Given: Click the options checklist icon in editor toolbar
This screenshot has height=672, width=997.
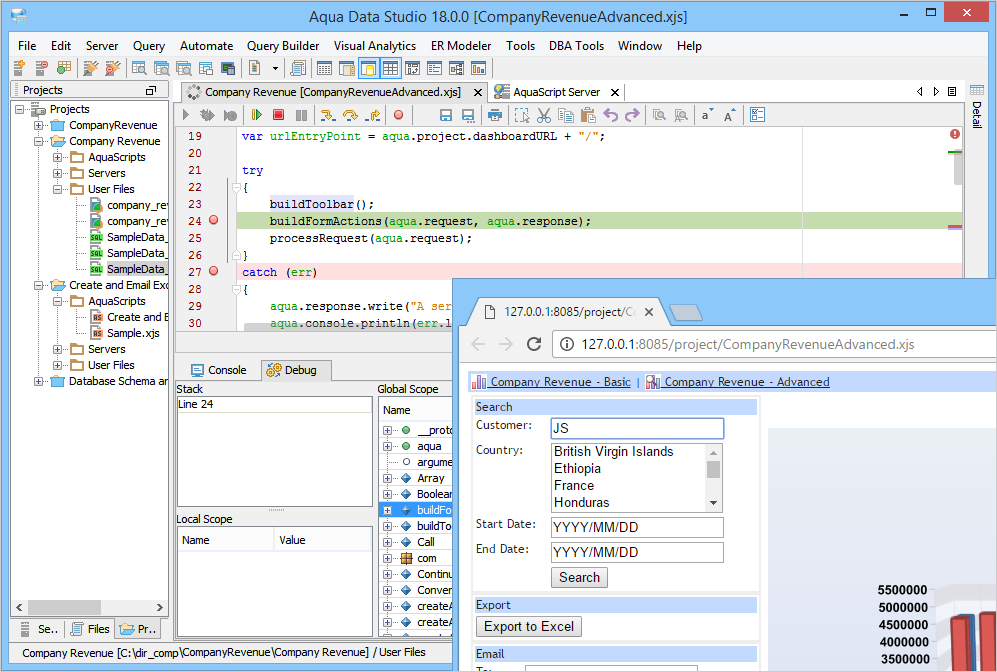Looking at the screenshot, I should (757, 115).
